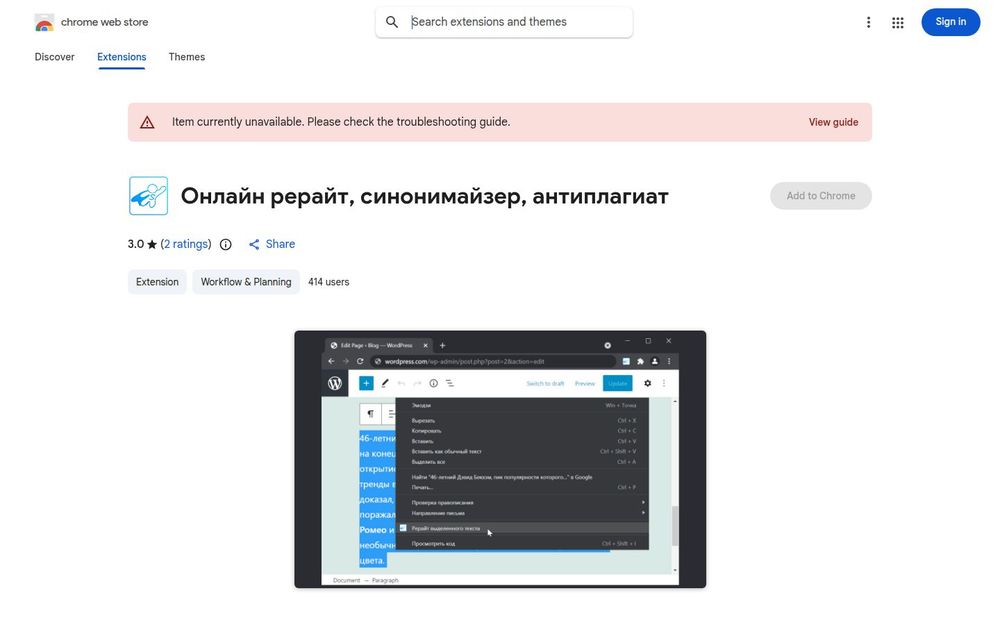The image size is (1000, 625).
Task: Click the Share link
Action: pyautogui.click(x=272, y=244)
